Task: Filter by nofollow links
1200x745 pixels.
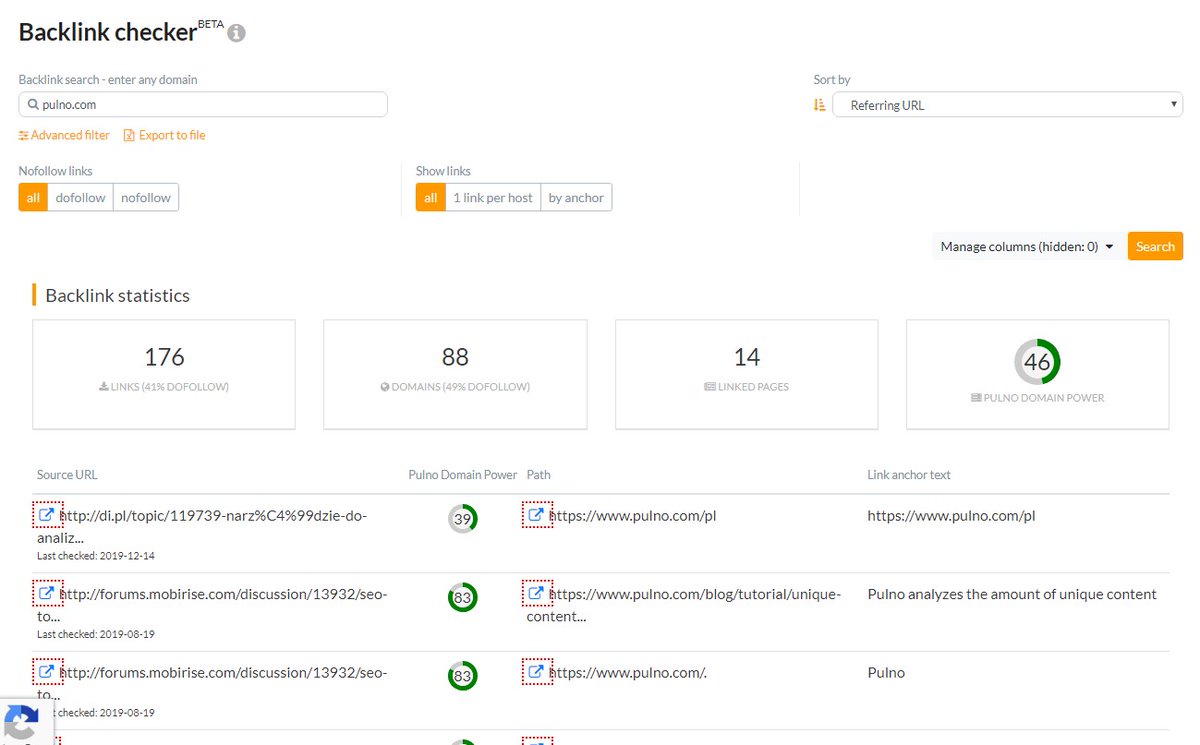Action: point(146,198)
